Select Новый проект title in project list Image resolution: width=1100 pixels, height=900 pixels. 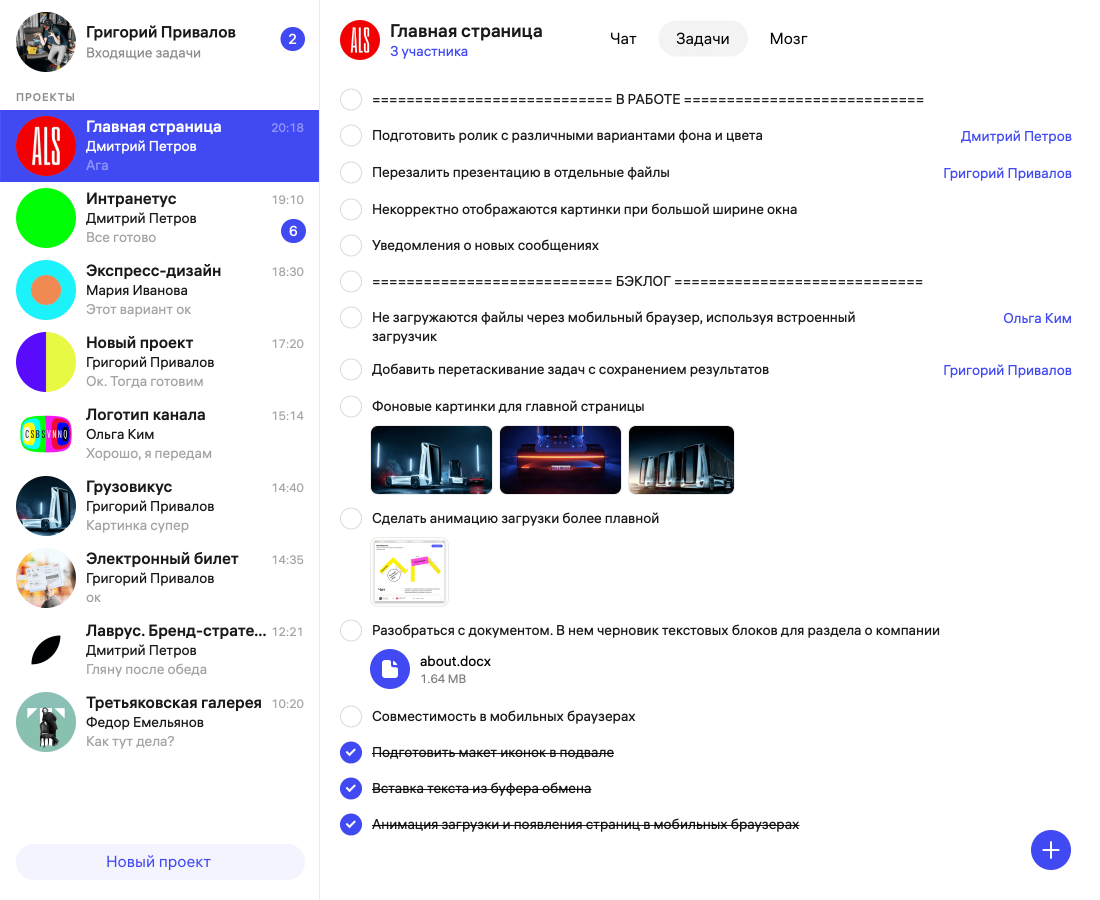click(140, 343)
